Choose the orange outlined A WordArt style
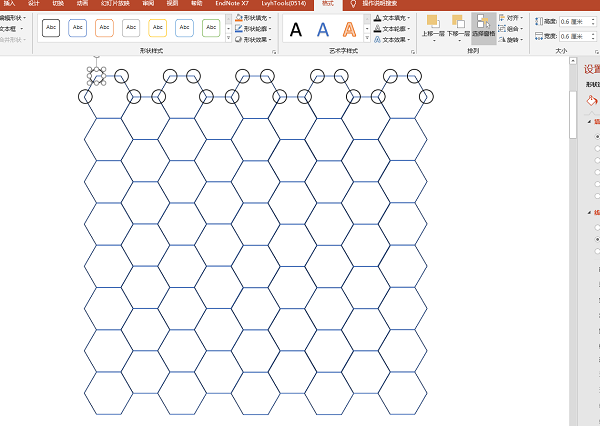The height and width of the screenshot is (426, 600). tap(349, 29)
